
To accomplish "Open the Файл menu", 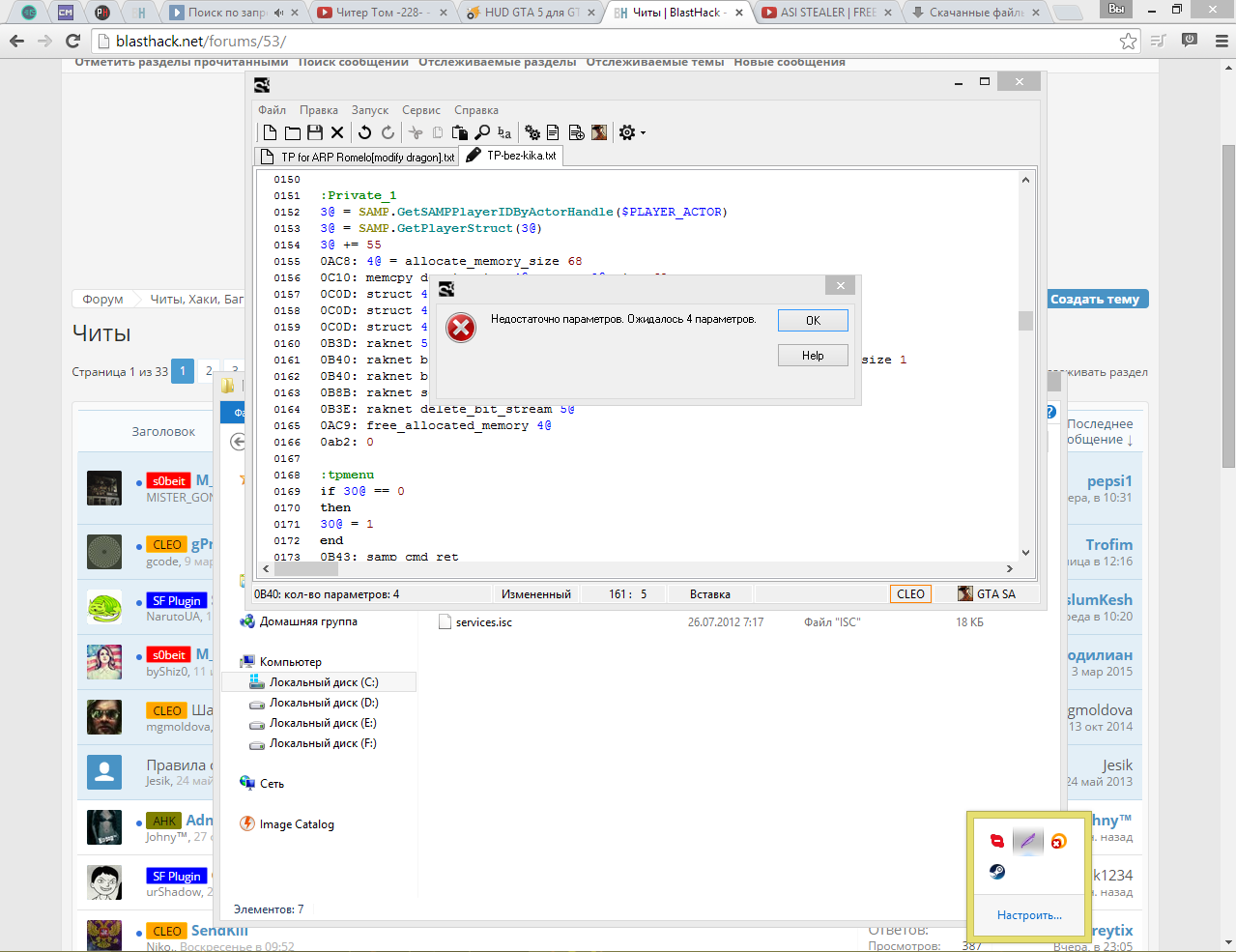I will tap(272, 110).
